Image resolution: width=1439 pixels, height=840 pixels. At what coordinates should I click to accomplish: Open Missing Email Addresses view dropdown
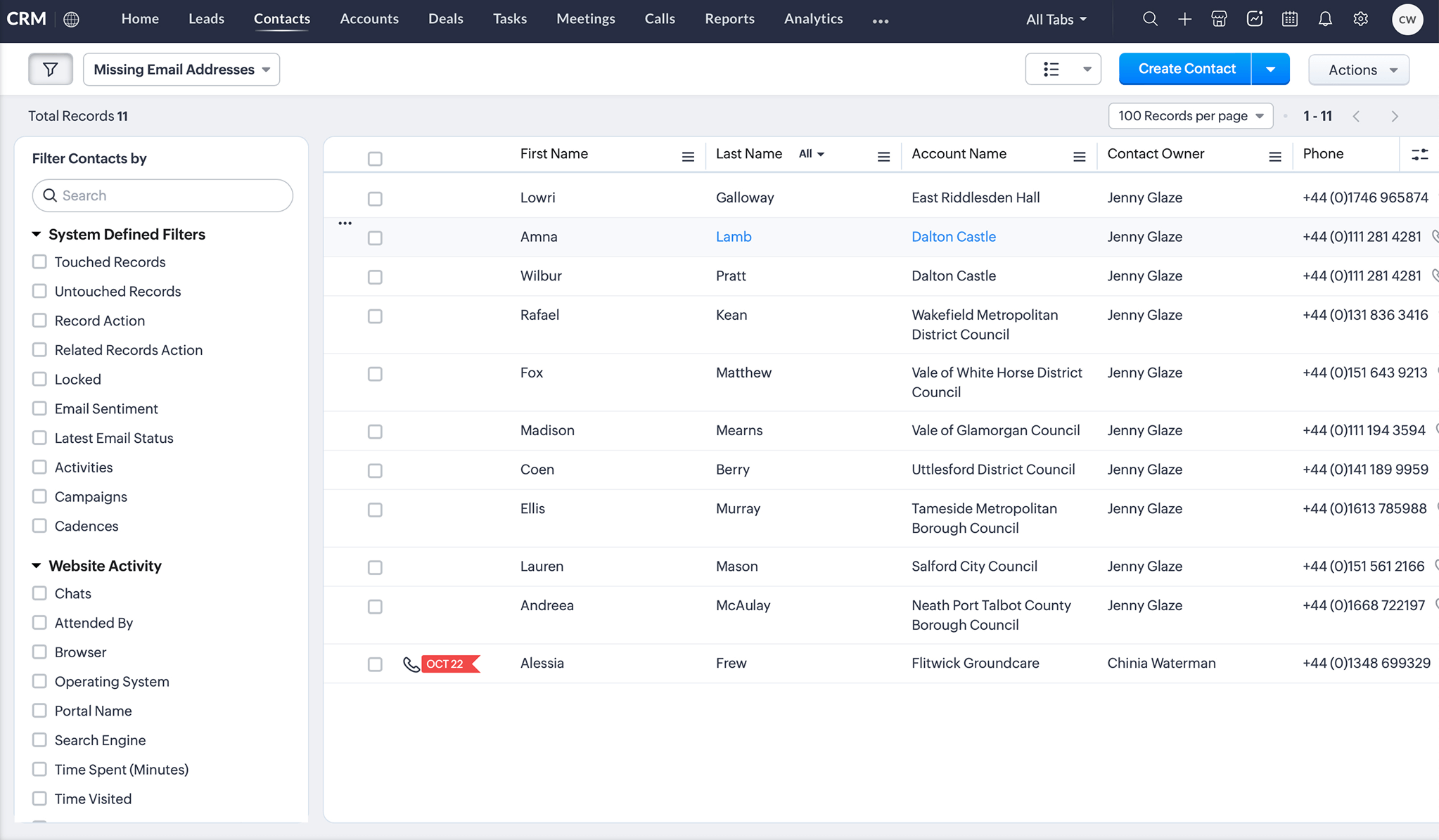click(x=181, y=70)
